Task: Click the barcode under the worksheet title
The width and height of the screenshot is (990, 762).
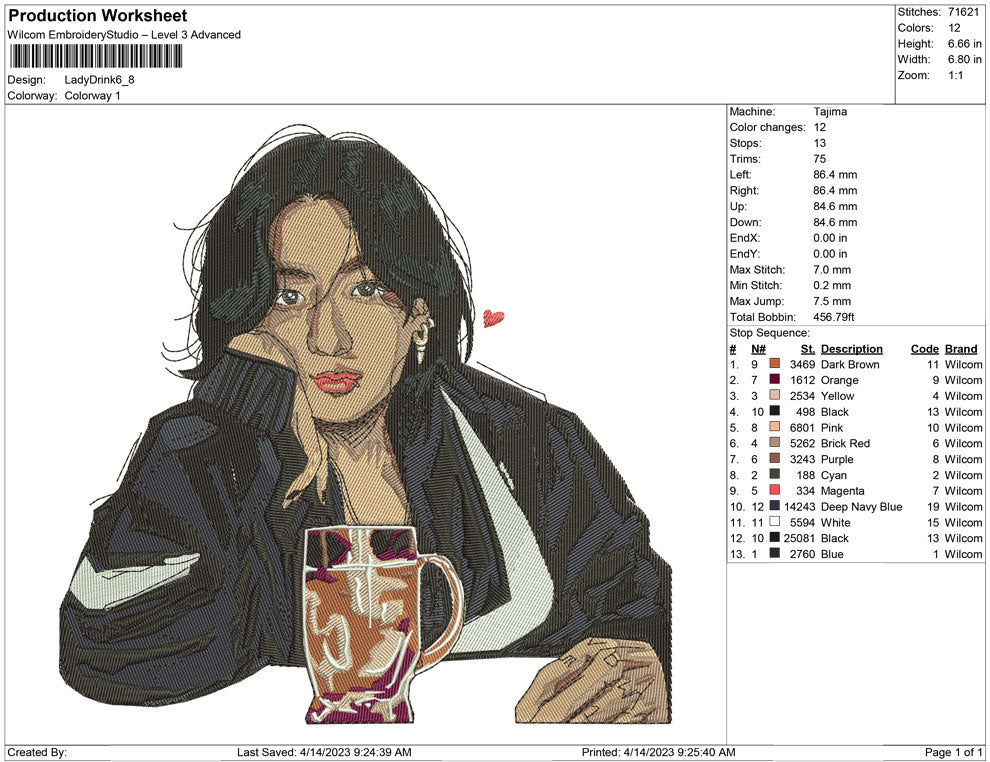Action: [x=96, y=57]
